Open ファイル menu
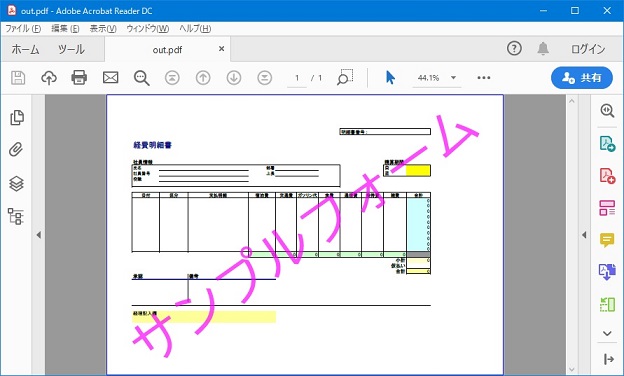The width and height of the screenshot is (624, 376). pos(23,29)
